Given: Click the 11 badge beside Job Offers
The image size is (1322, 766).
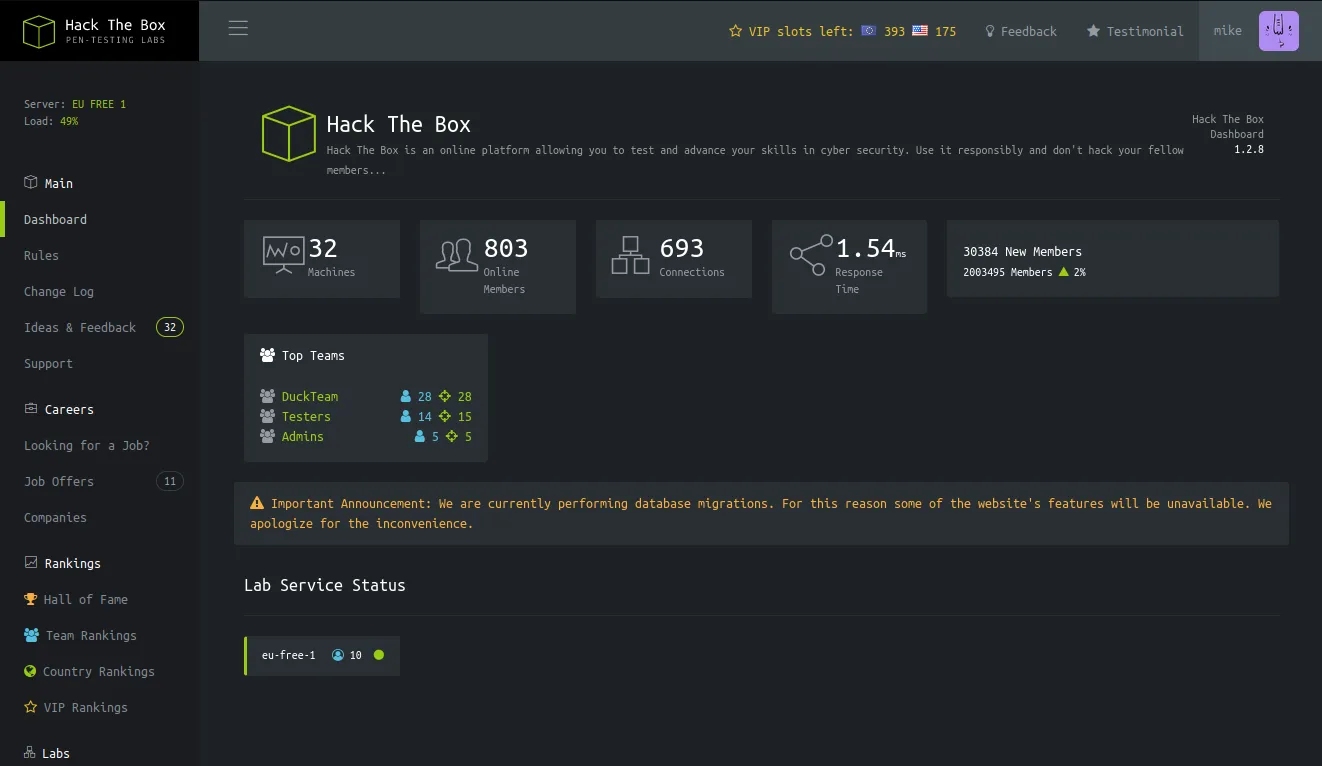Looking at the screenshot, I should point(170,481).
